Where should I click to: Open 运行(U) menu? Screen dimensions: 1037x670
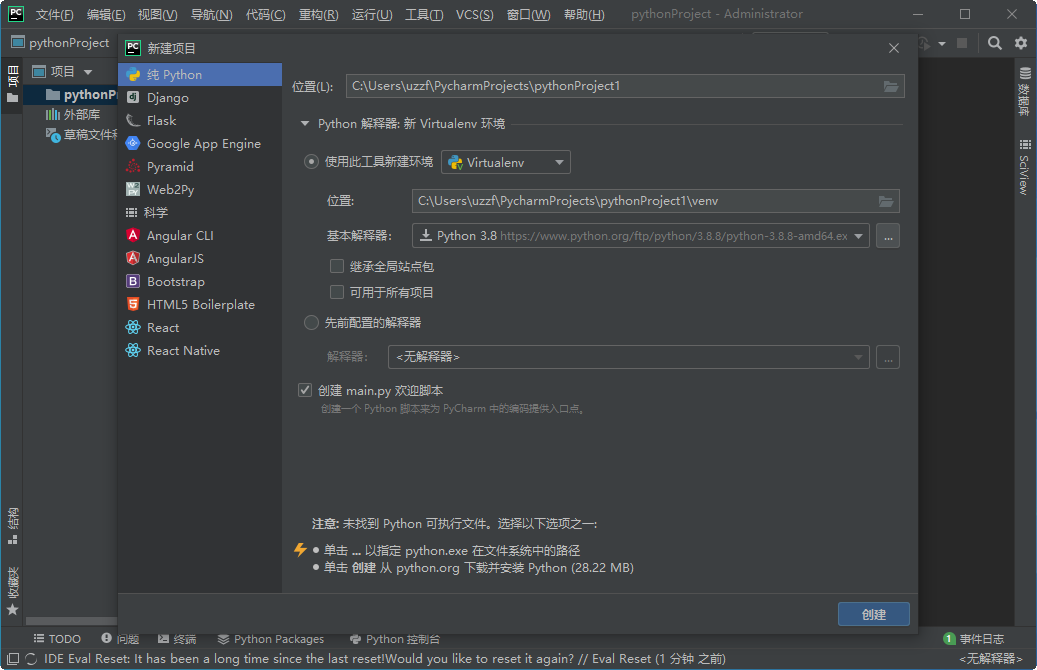(x=372, y=14)
